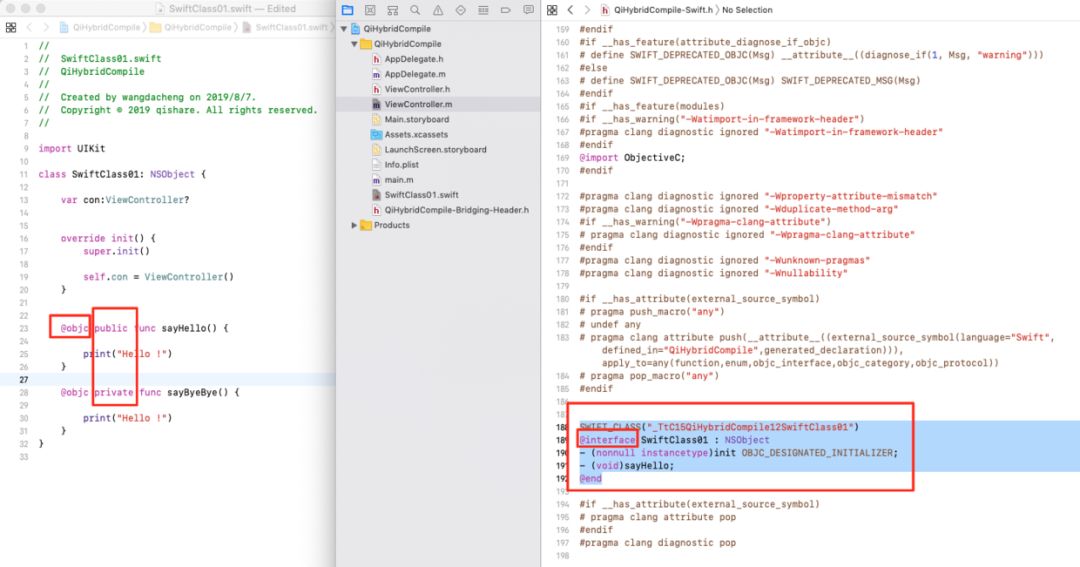Click line number 189 gutter in header file
1080x567 pixels.
(x=563, y=440)
